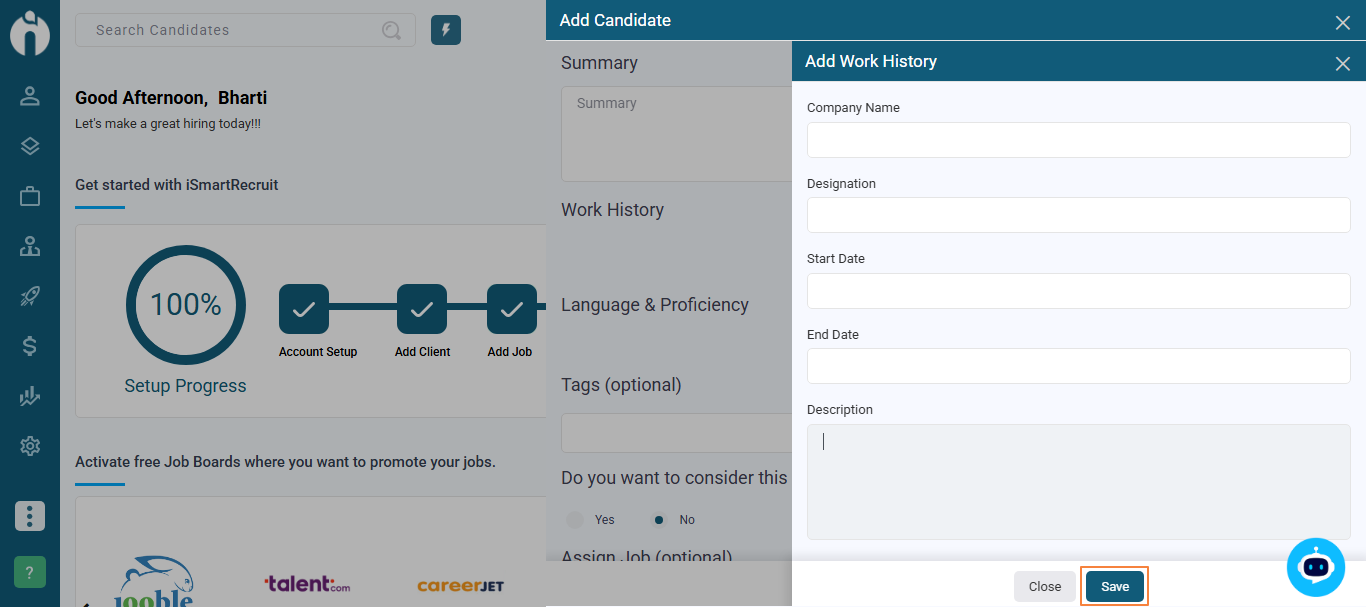Open the settings gear sidebar icon
1366x607 pixels.
pyautogui.click(x=30, y=446)
